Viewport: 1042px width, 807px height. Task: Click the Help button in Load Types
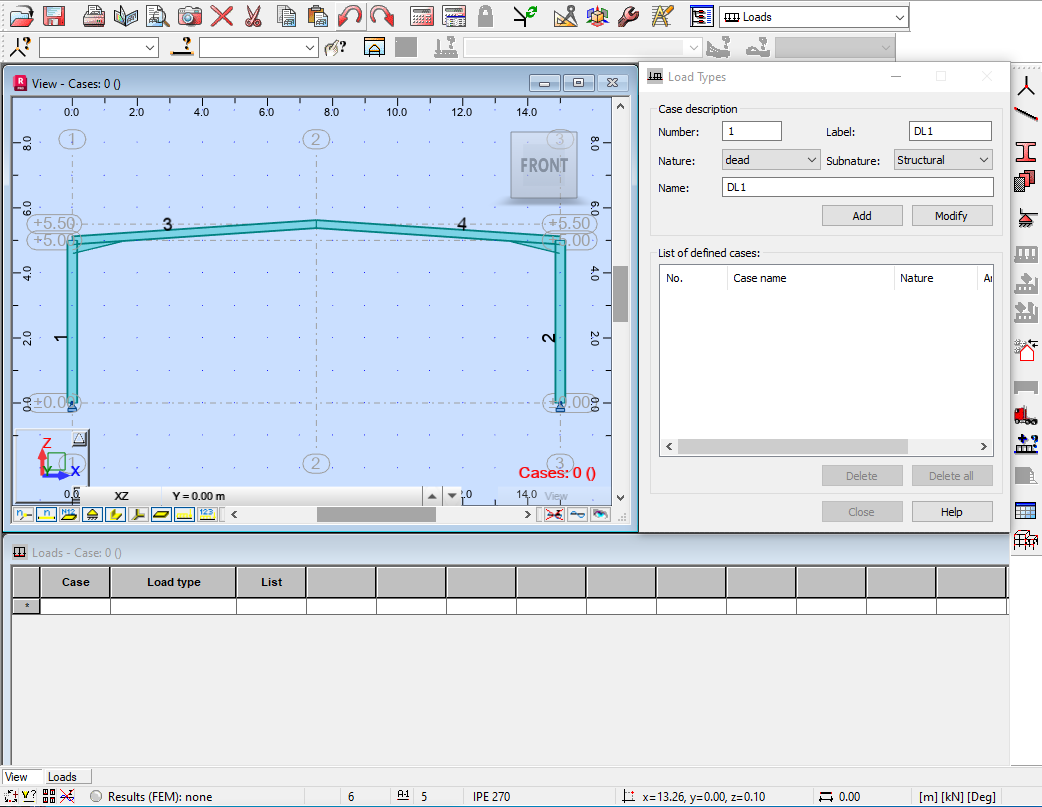pos(951,512)
